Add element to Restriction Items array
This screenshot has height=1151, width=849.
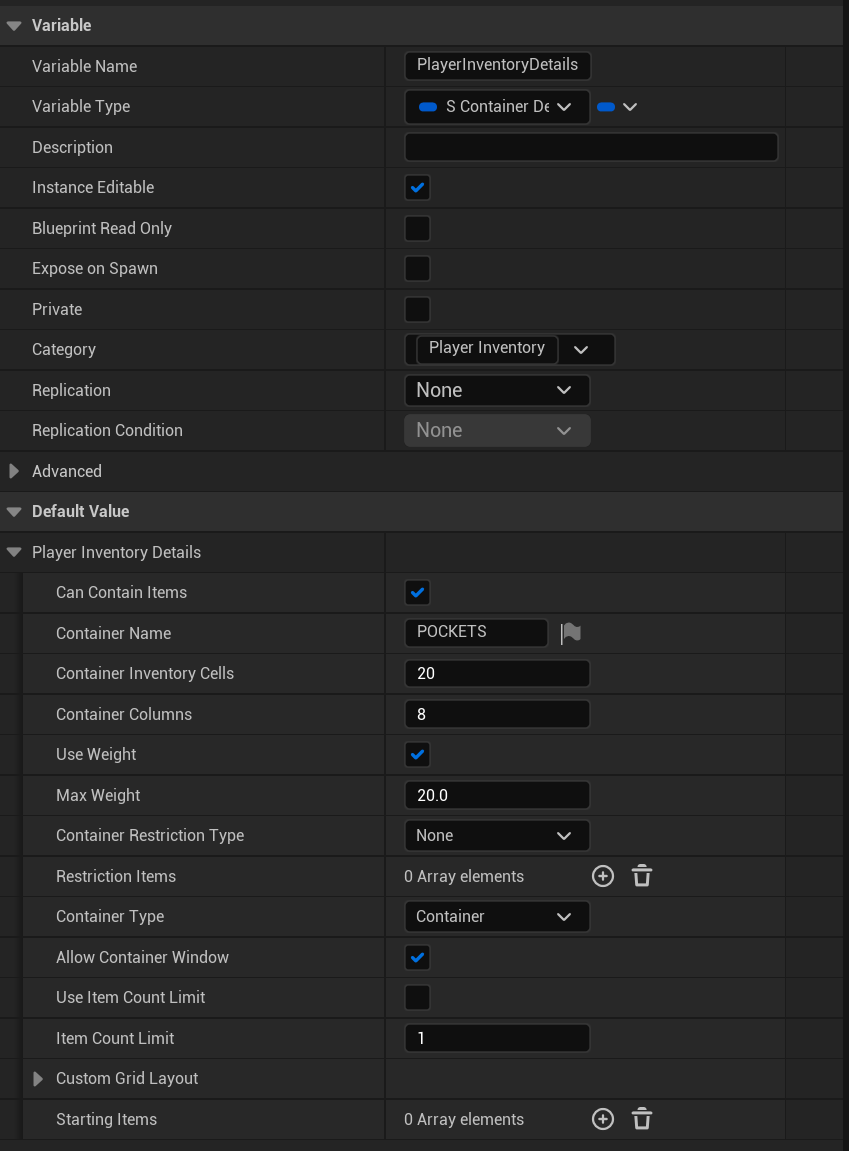[x=602, y=876]
